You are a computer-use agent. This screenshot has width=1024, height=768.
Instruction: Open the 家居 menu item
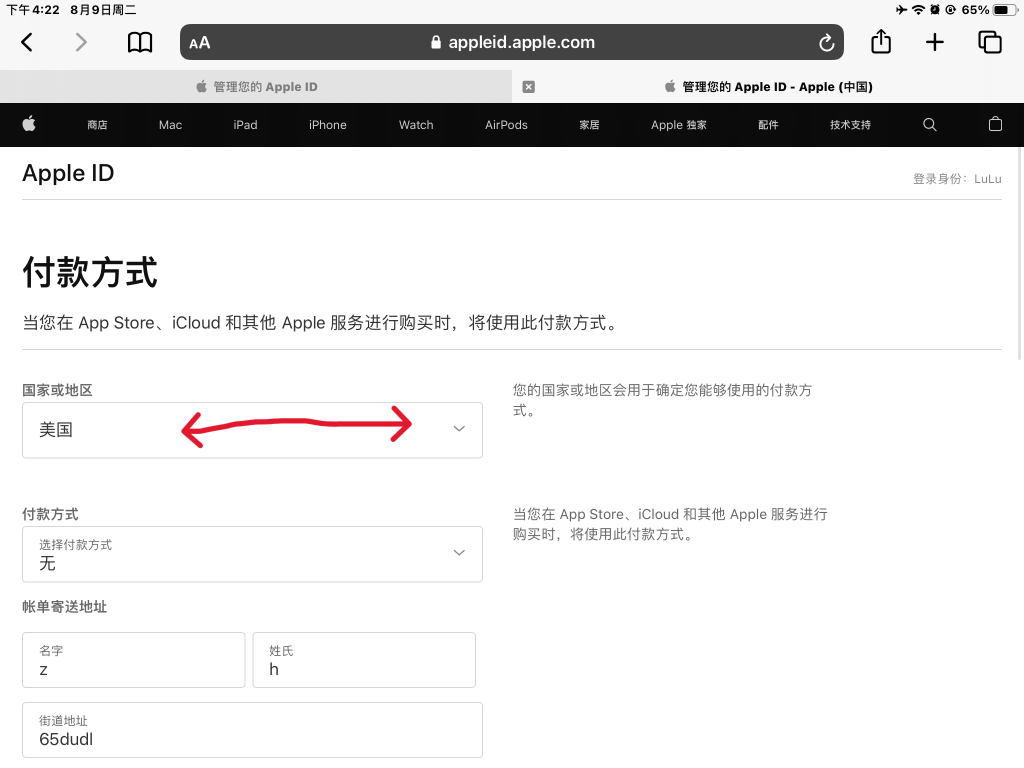[x=589, y=125]
